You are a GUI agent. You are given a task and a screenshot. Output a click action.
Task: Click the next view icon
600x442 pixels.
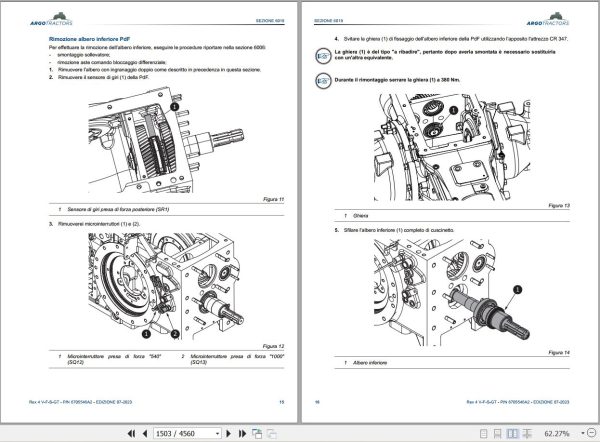point(272,434)
